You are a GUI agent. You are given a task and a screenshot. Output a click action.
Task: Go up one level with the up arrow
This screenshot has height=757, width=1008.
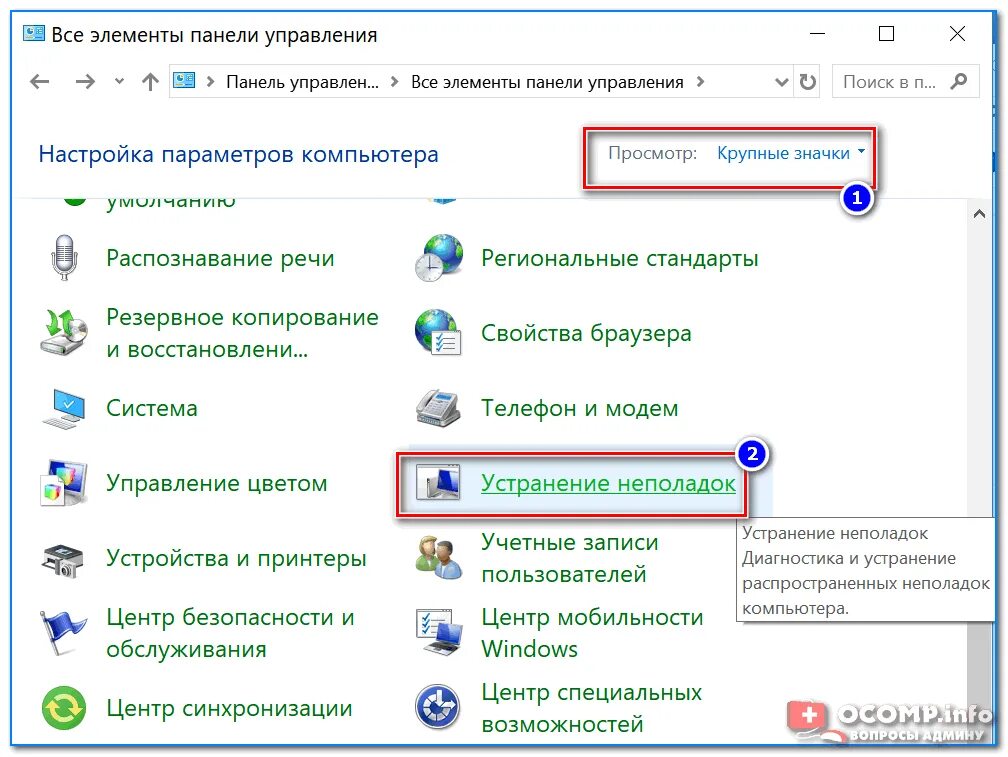click(x=150, y=82)
